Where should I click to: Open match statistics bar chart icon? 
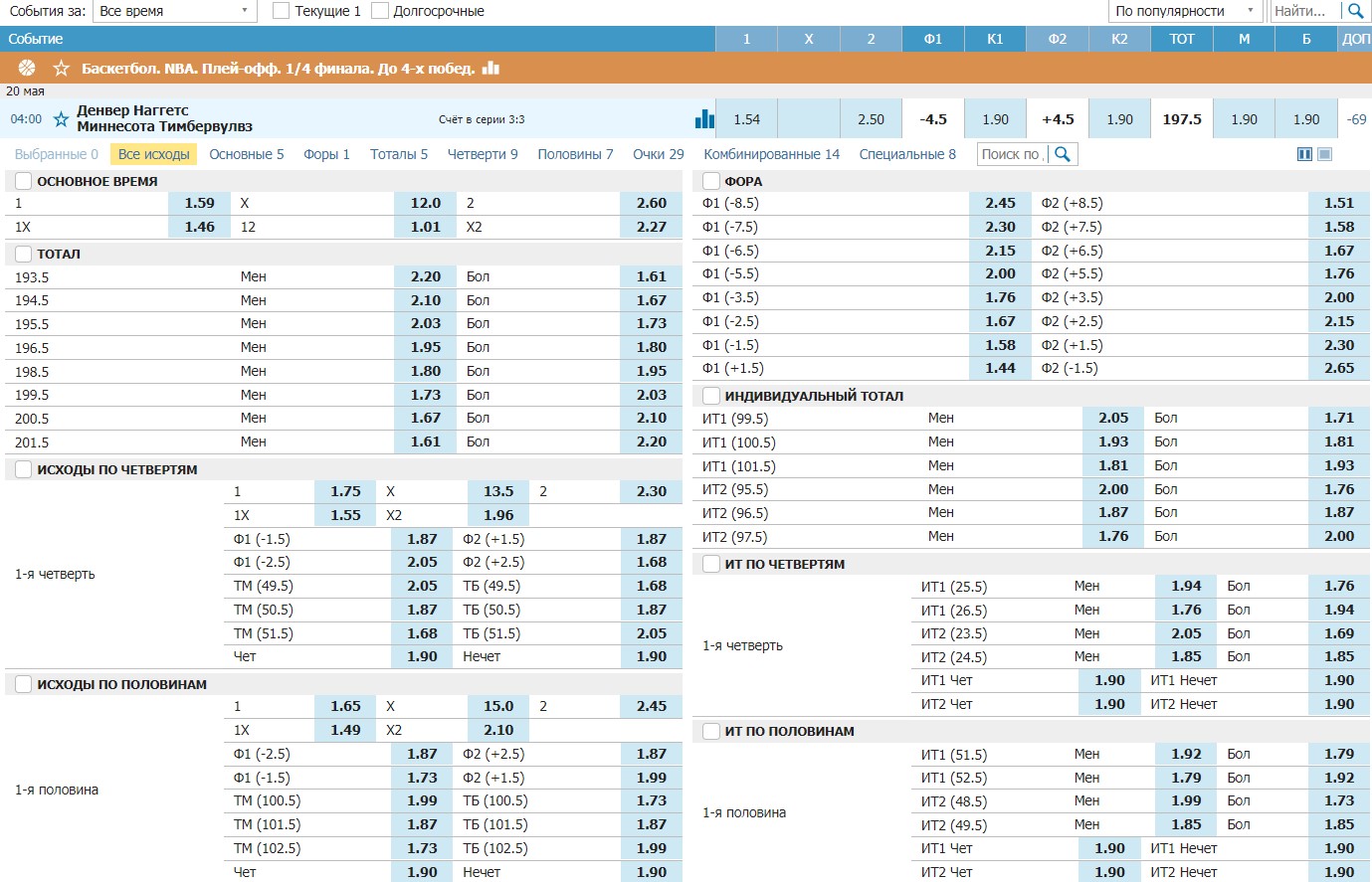704,119
